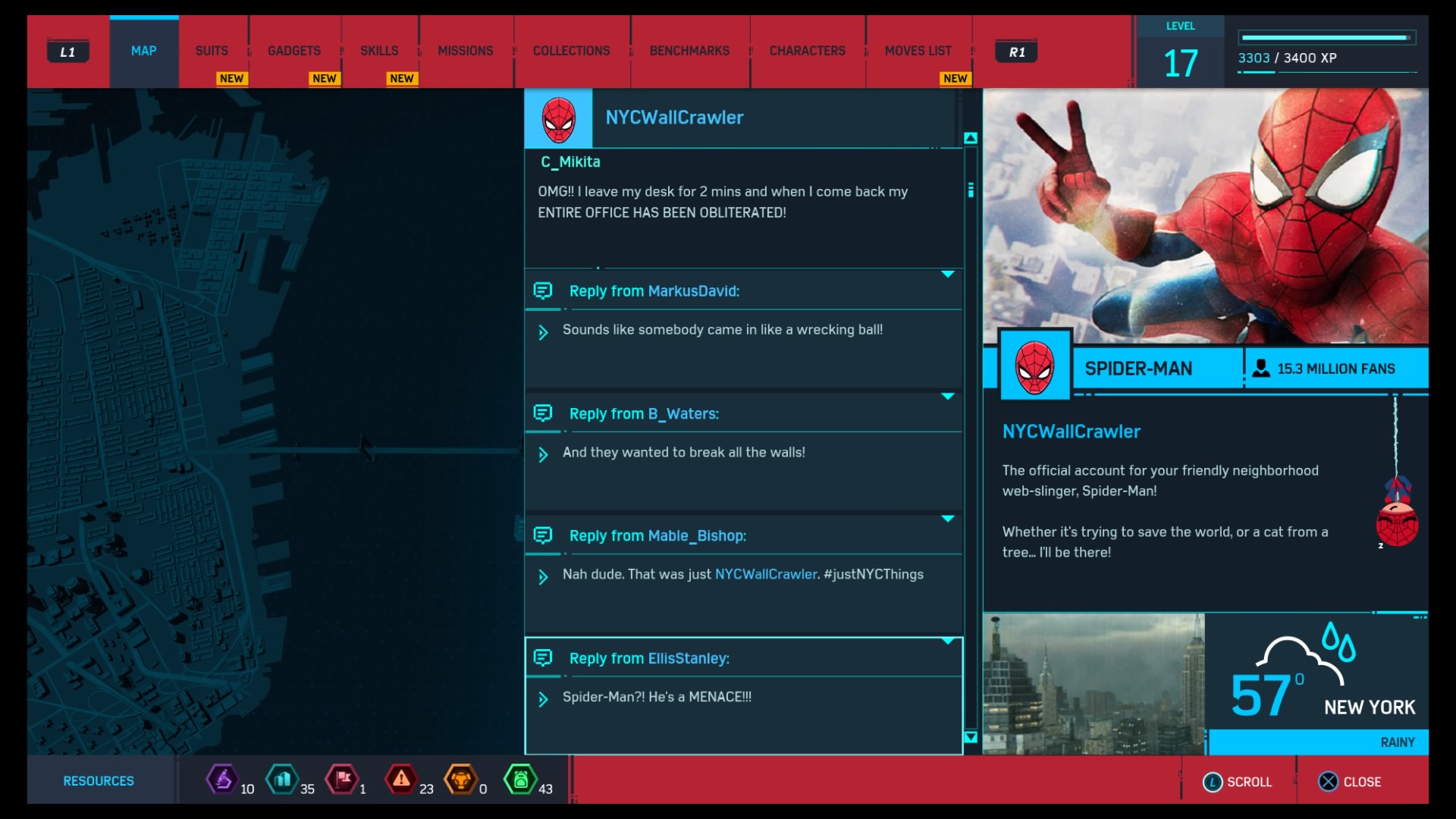Click the feed scroll up arrow

pyautogui.click(x=971, y=139)
